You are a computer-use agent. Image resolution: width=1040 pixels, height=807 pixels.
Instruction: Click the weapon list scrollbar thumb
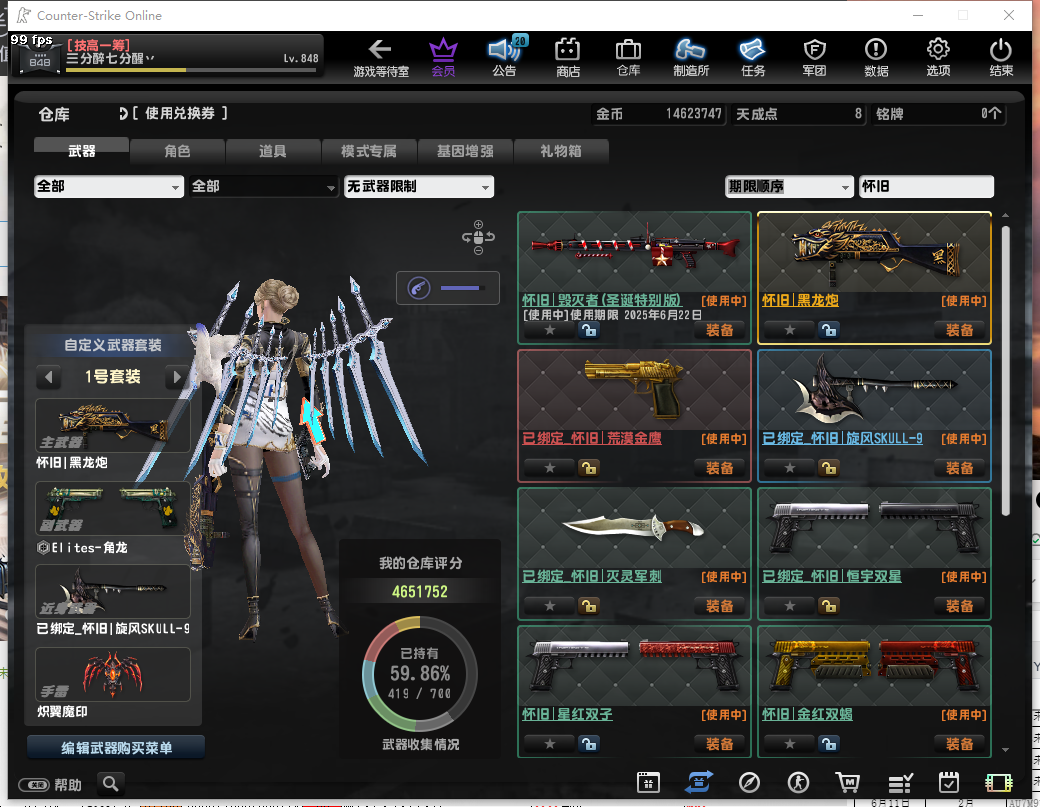tap(1006, 370)
